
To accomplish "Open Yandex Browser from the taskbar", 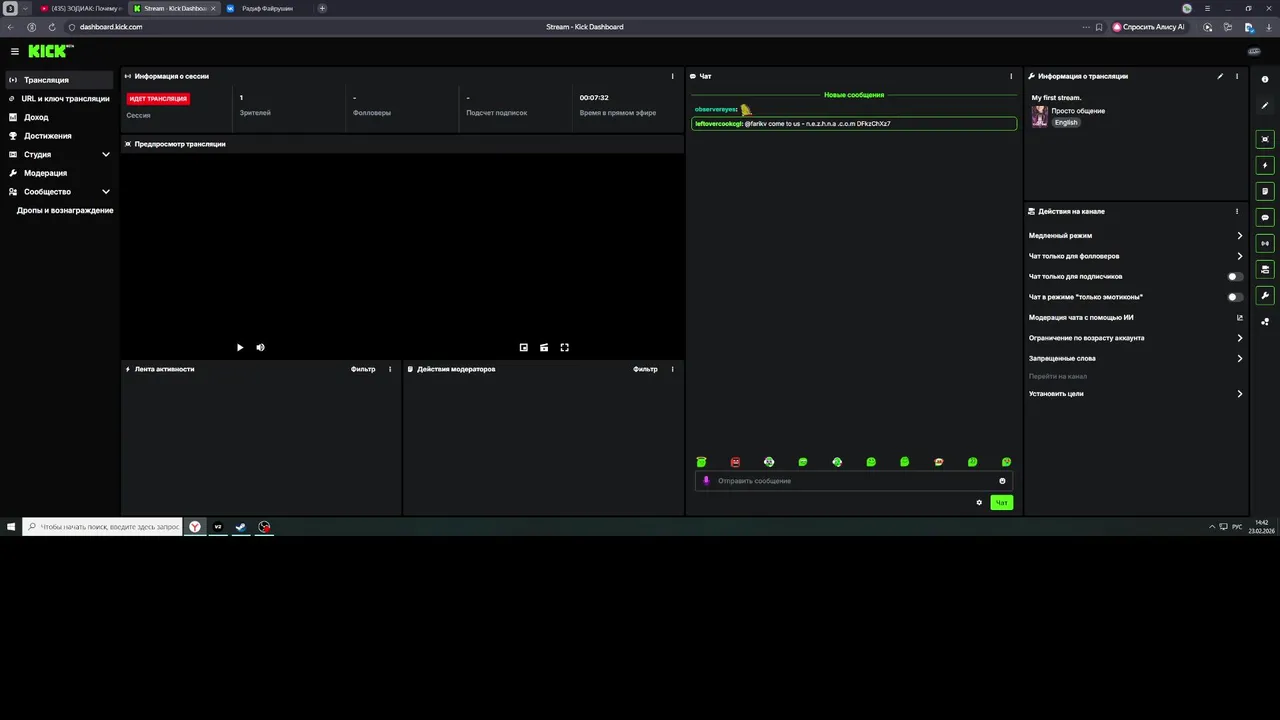I will tap(195, 526).
